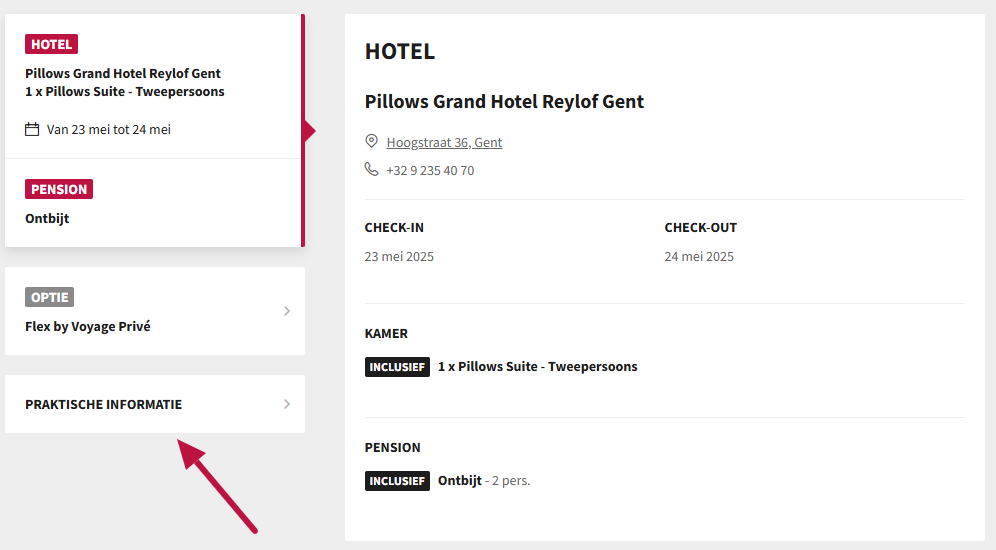Select the Pillows Grand Hotel card title

click(123, 74)
